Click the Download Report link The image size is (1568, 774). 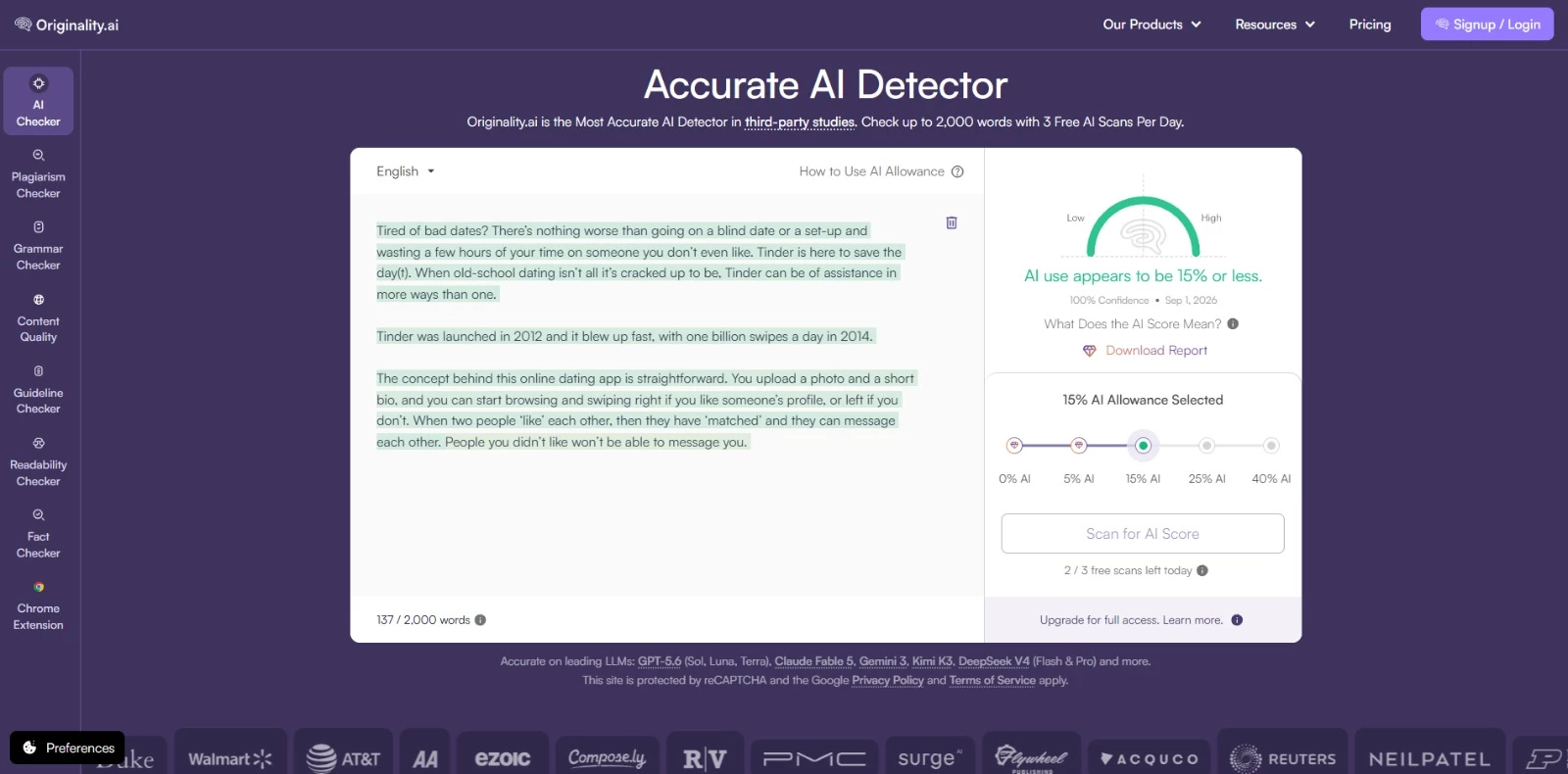1156,351
